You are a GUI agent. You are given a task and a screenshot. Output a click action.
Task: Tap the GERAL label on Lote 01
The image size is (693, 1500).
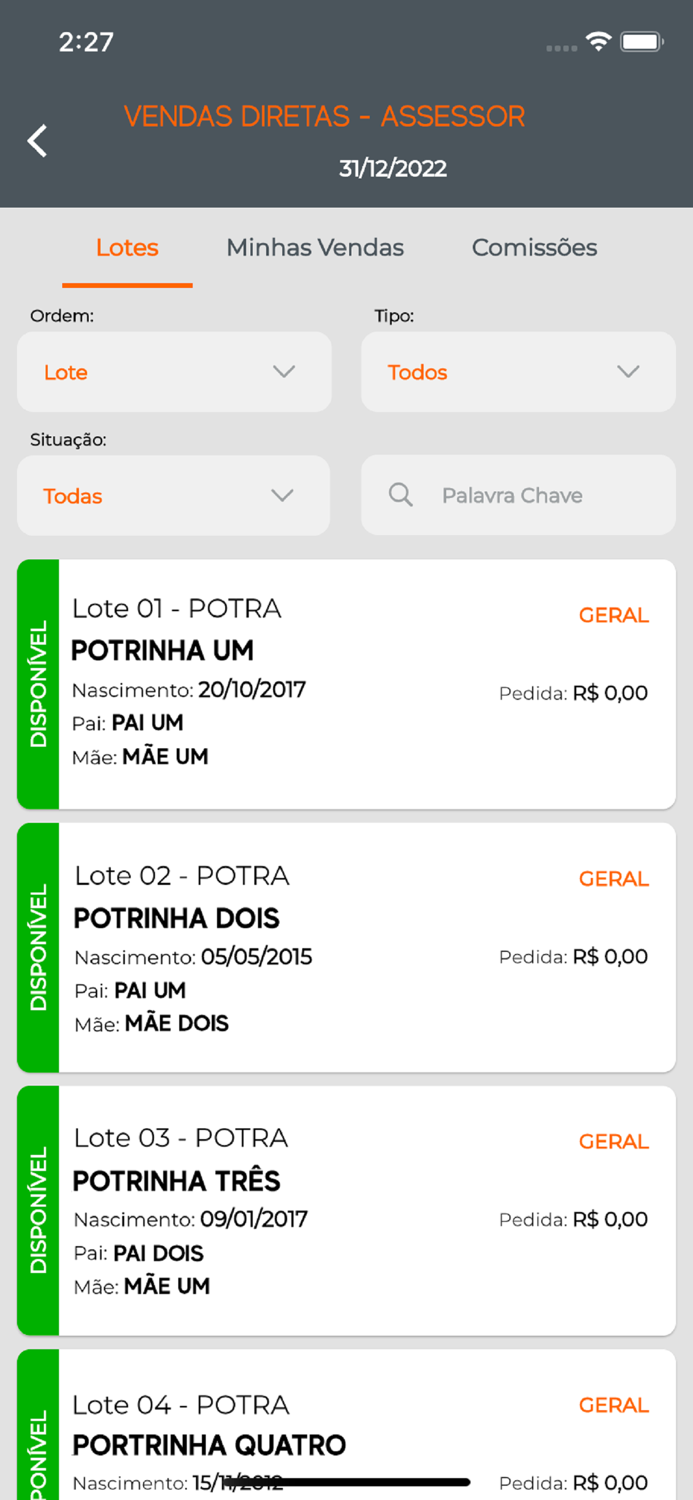pos(613,615)
